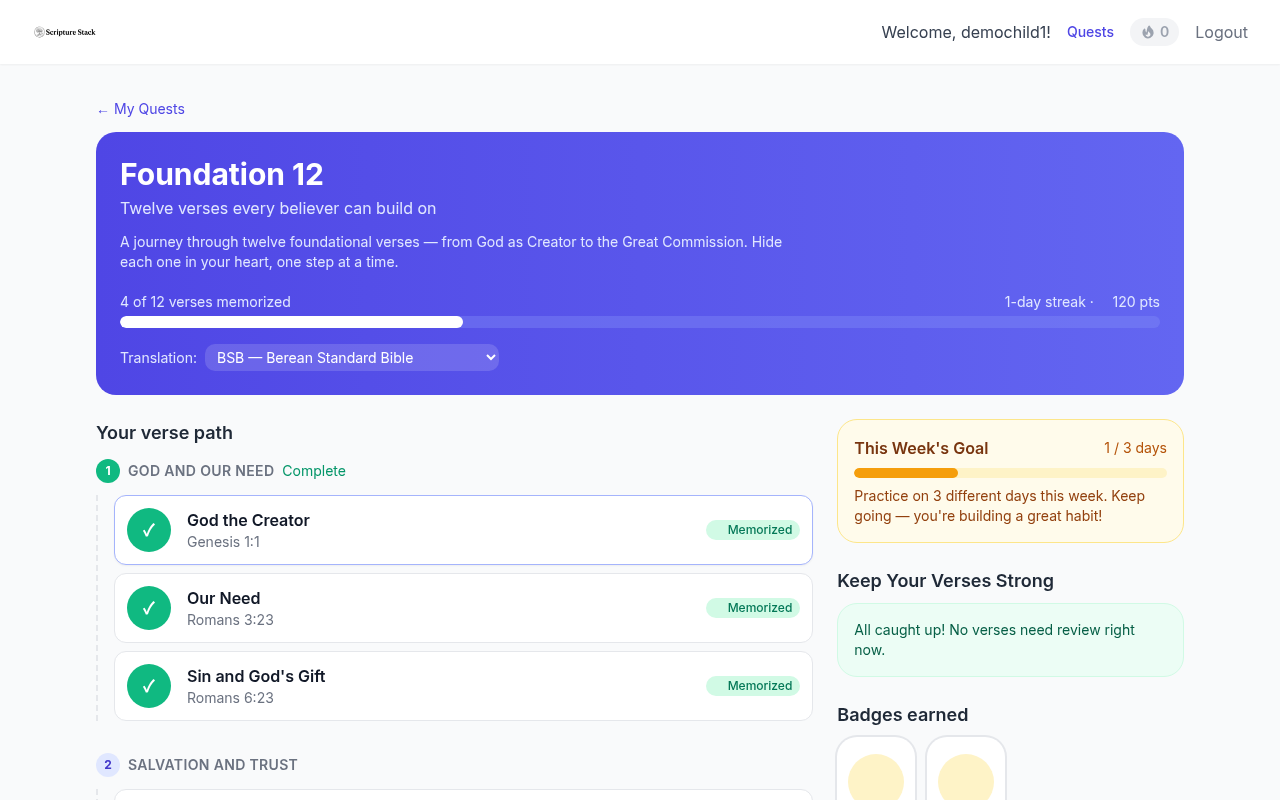Open the second earned badge

[966, 768]
